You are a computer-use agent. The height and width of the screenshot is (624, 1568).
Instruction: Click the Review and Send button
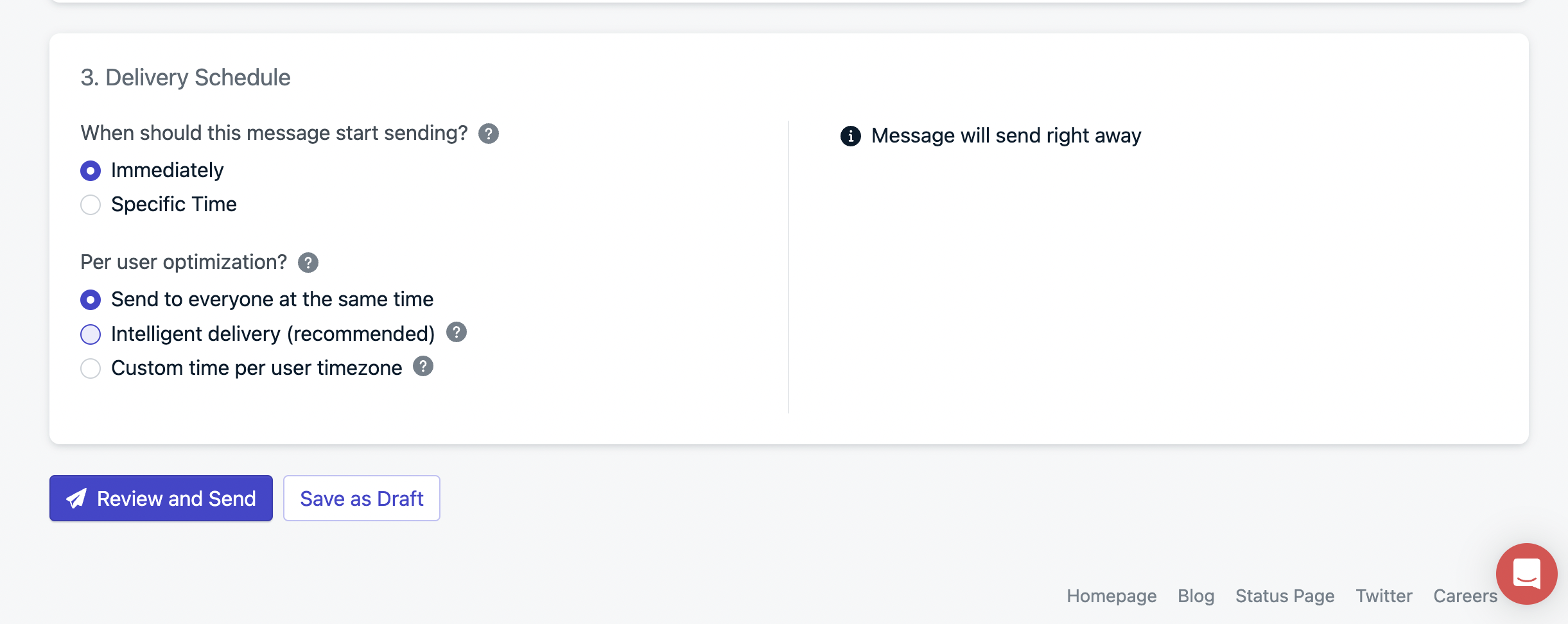coord(161,498)
